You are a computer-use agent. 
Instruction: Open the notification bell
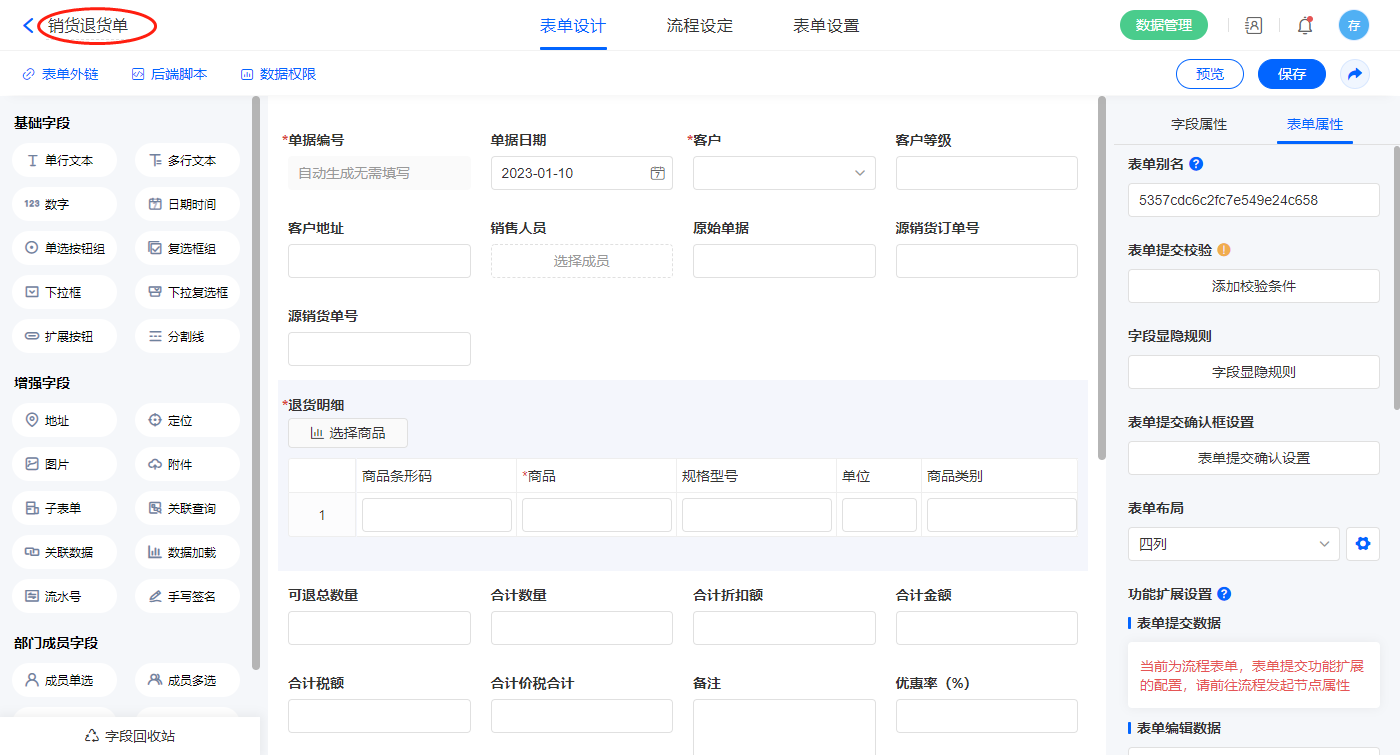1305,26
